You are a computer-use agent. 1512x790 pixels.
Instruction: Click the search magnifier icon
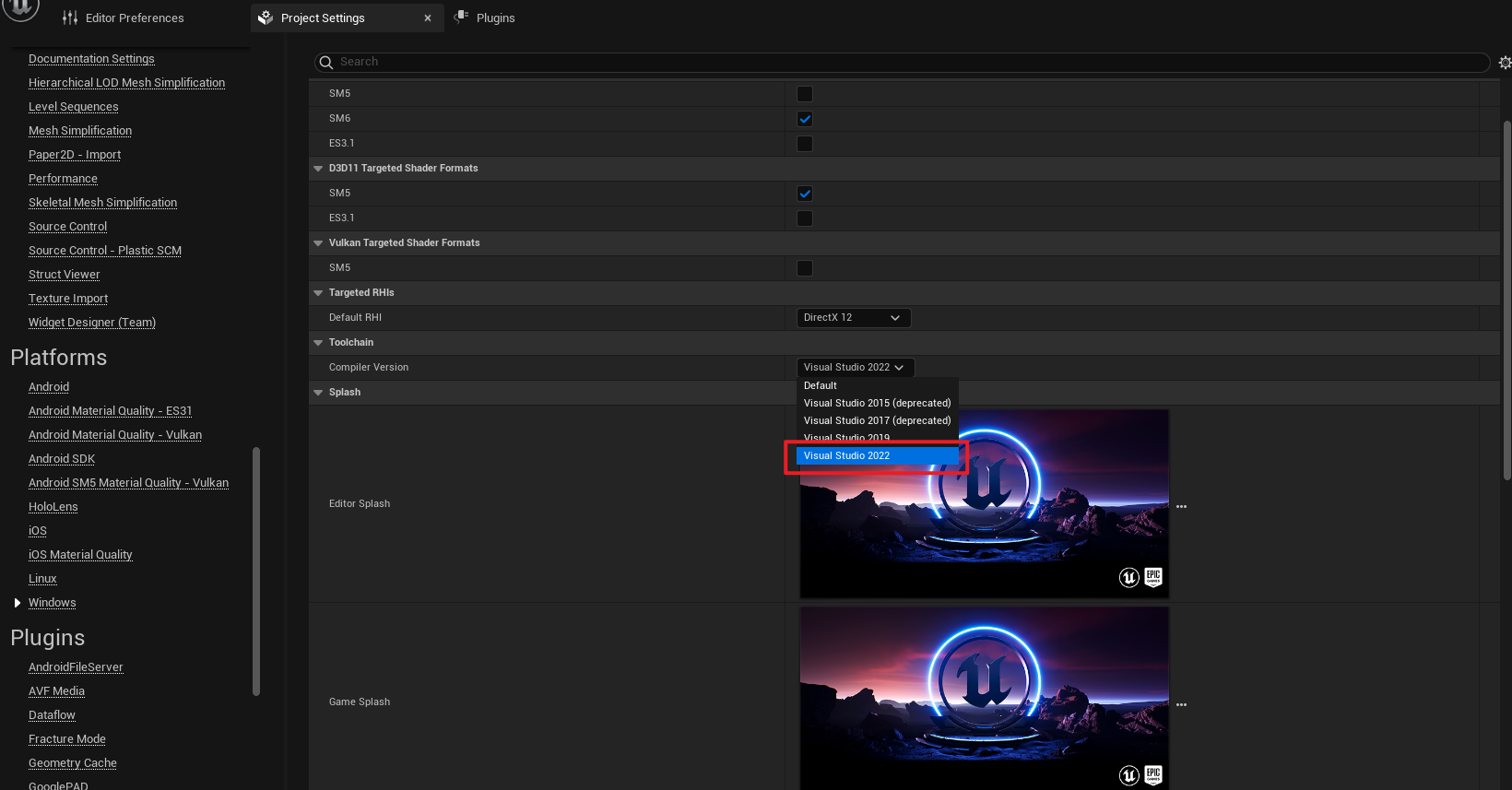[325, 63]
